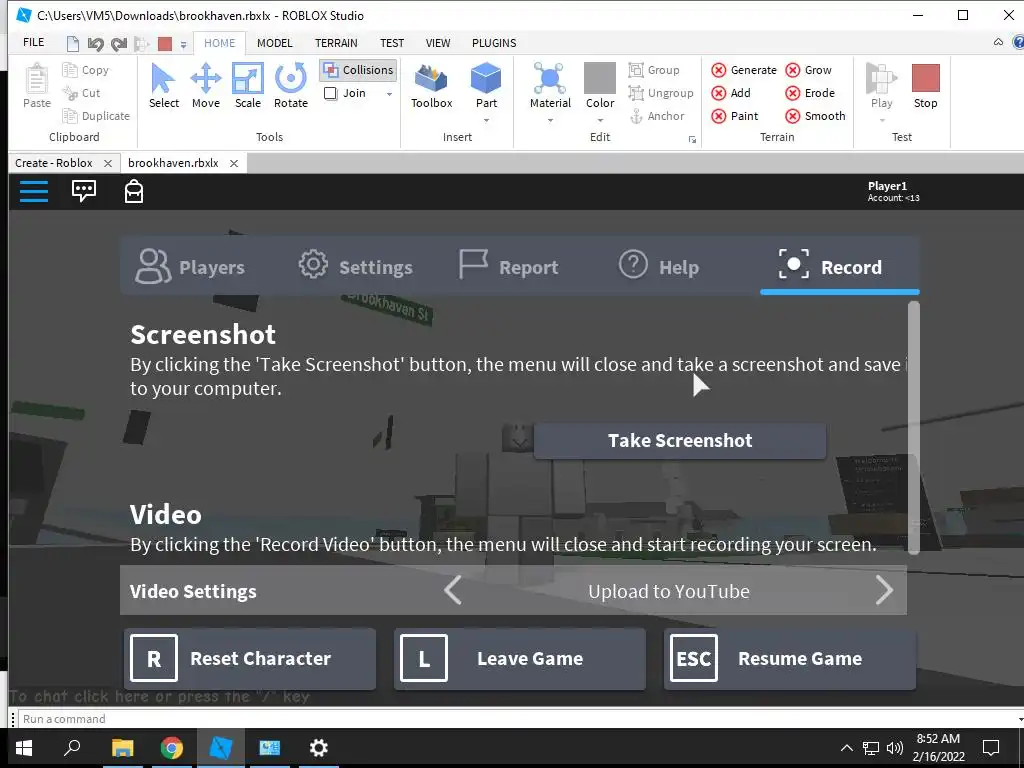This screenshot has height=768, width=1024.
Task: Insert a new Part
Action: 486,86
